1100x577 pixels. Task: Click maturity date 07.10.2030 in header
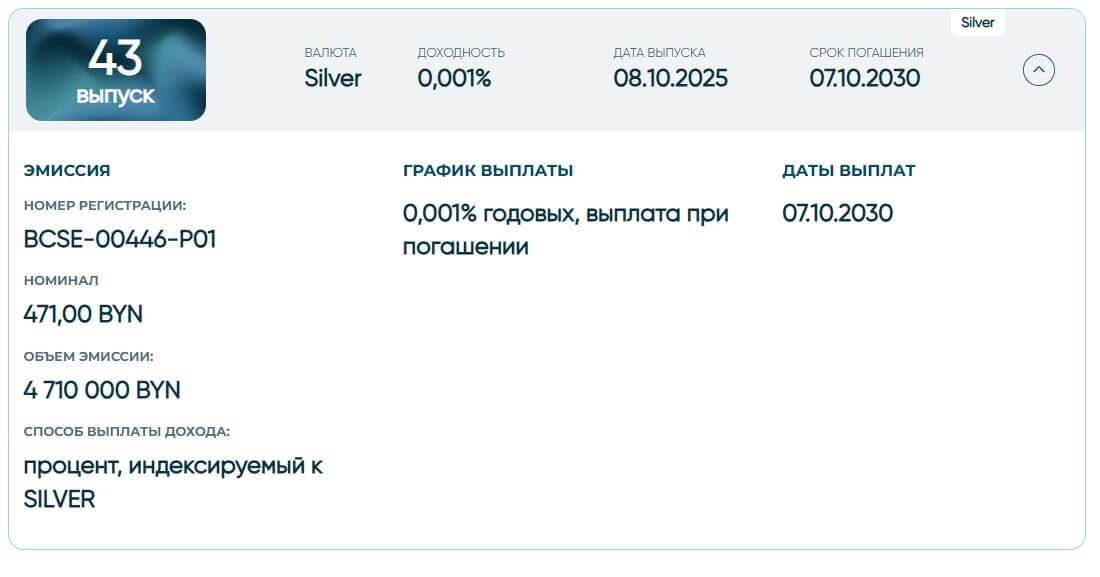865,78
